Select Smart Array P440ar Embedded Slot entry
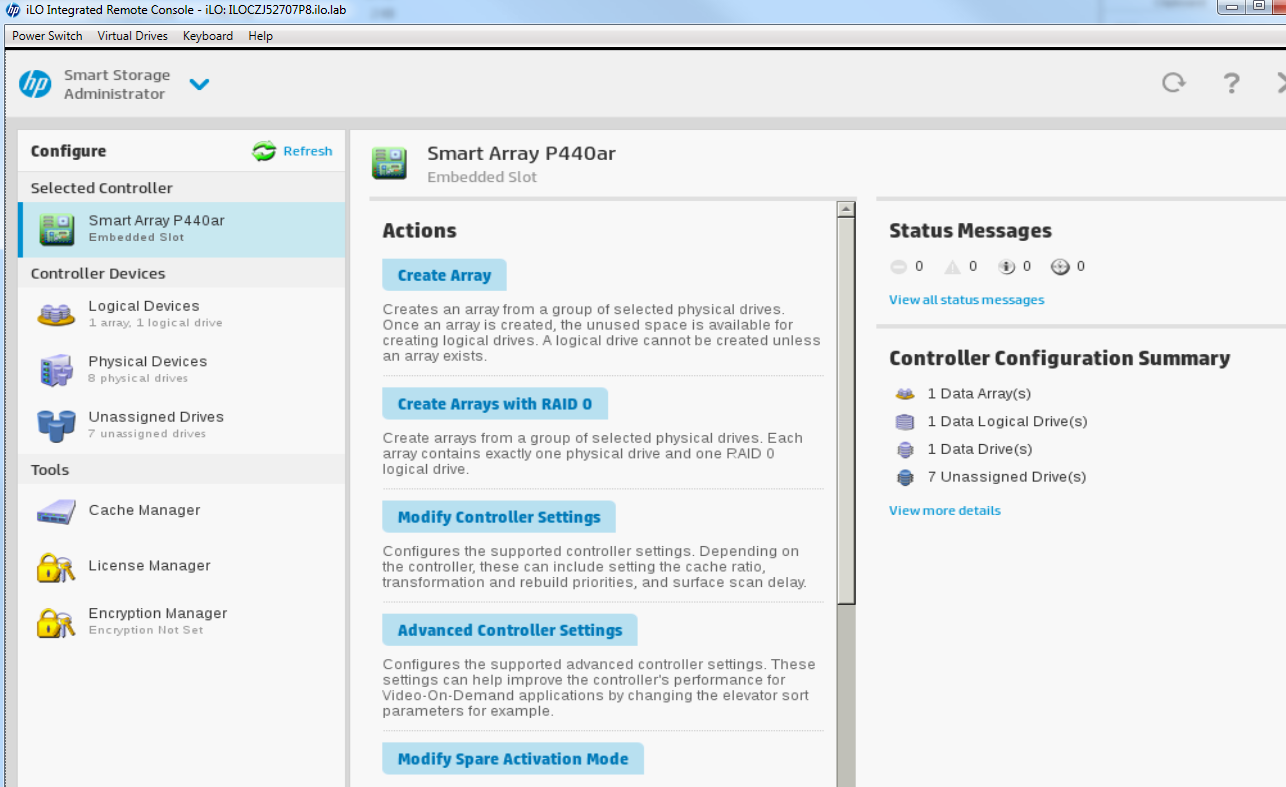1286x787 pixels. pos(182,229)
